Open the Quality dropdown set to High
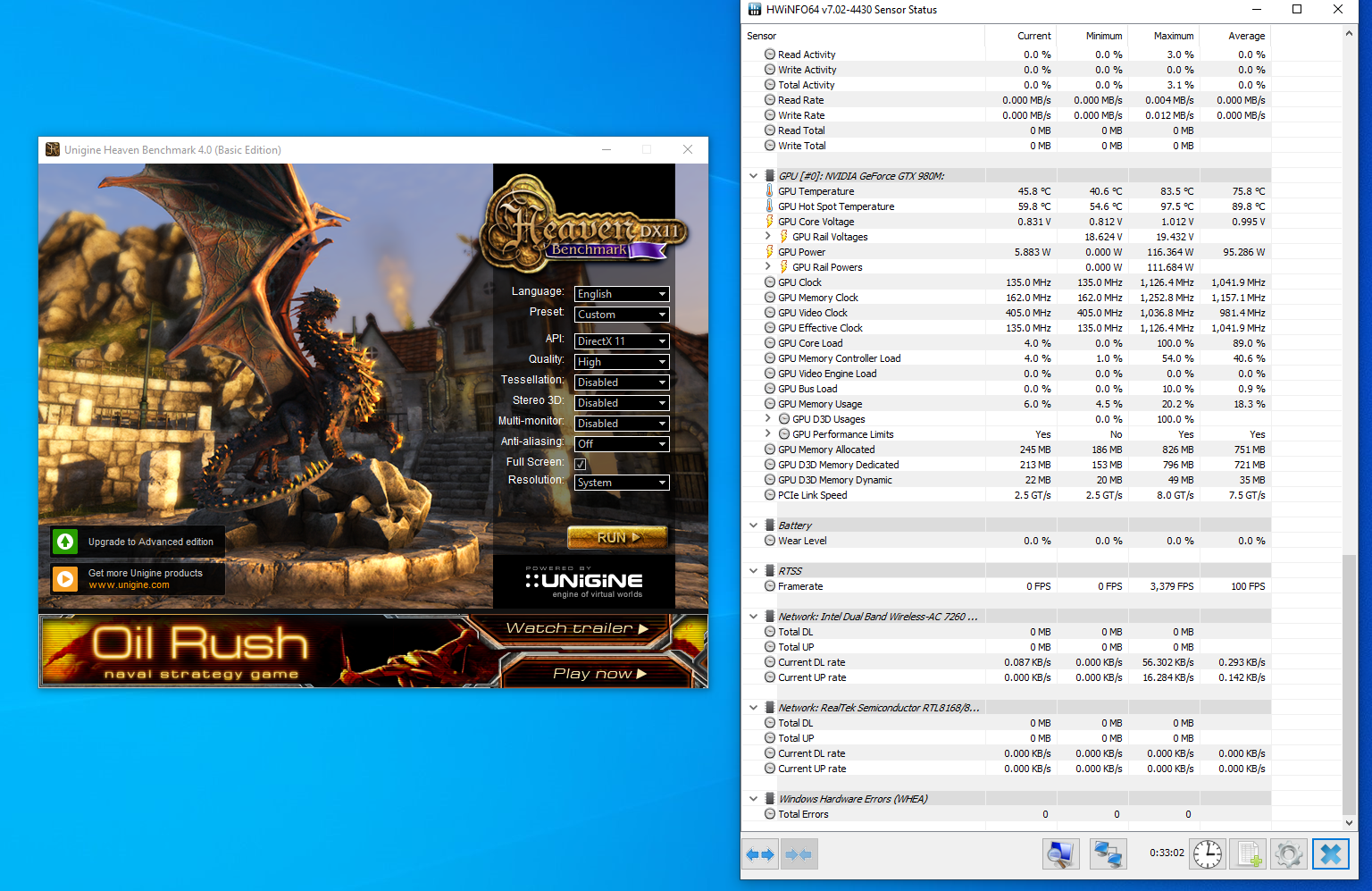Image resolution: width=1372 pixels, height=891 pixels. coord(622,362)
